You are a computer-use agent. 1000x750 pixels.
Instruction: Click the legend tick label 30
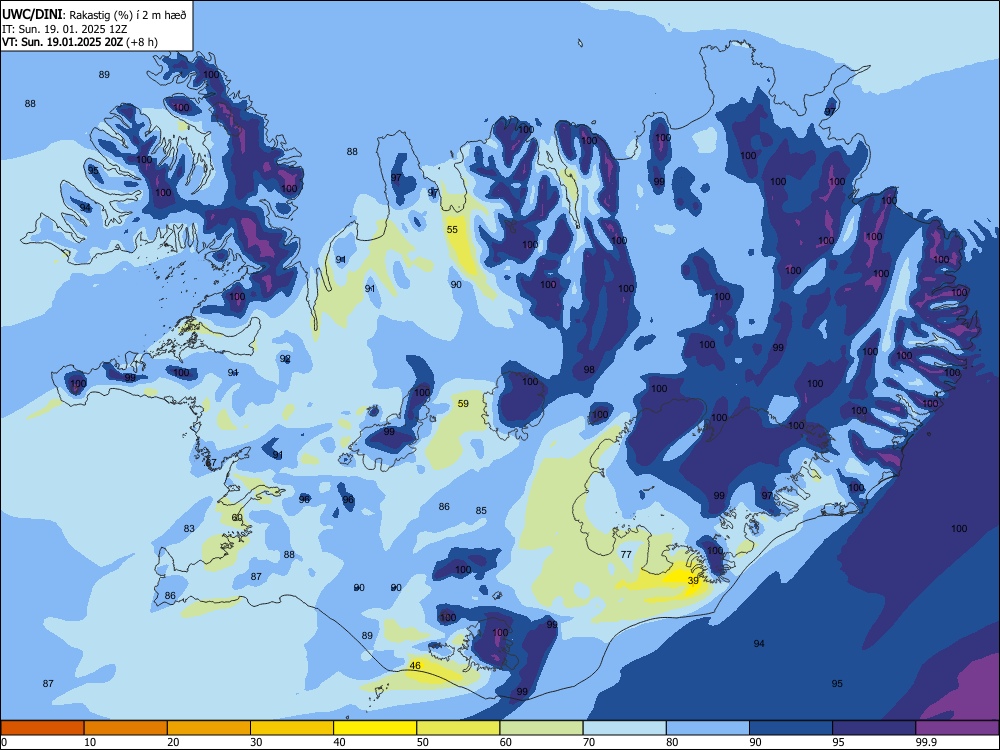point(256,742)
